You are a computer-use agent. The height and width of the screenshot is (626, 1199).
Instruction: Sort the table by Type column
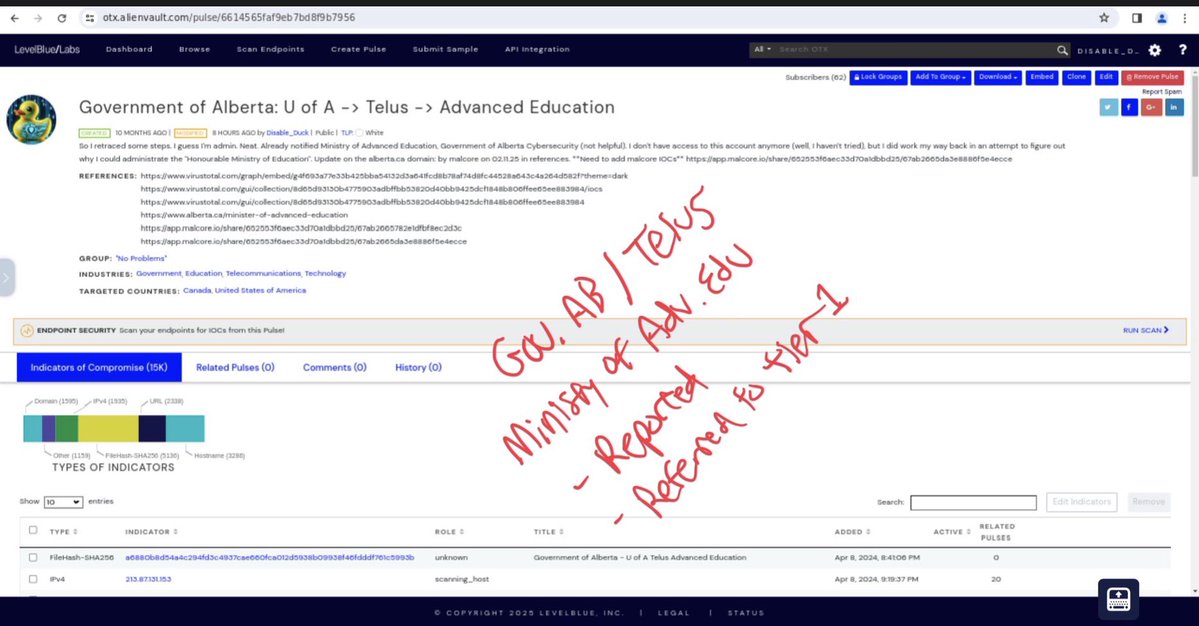[63, 532]
